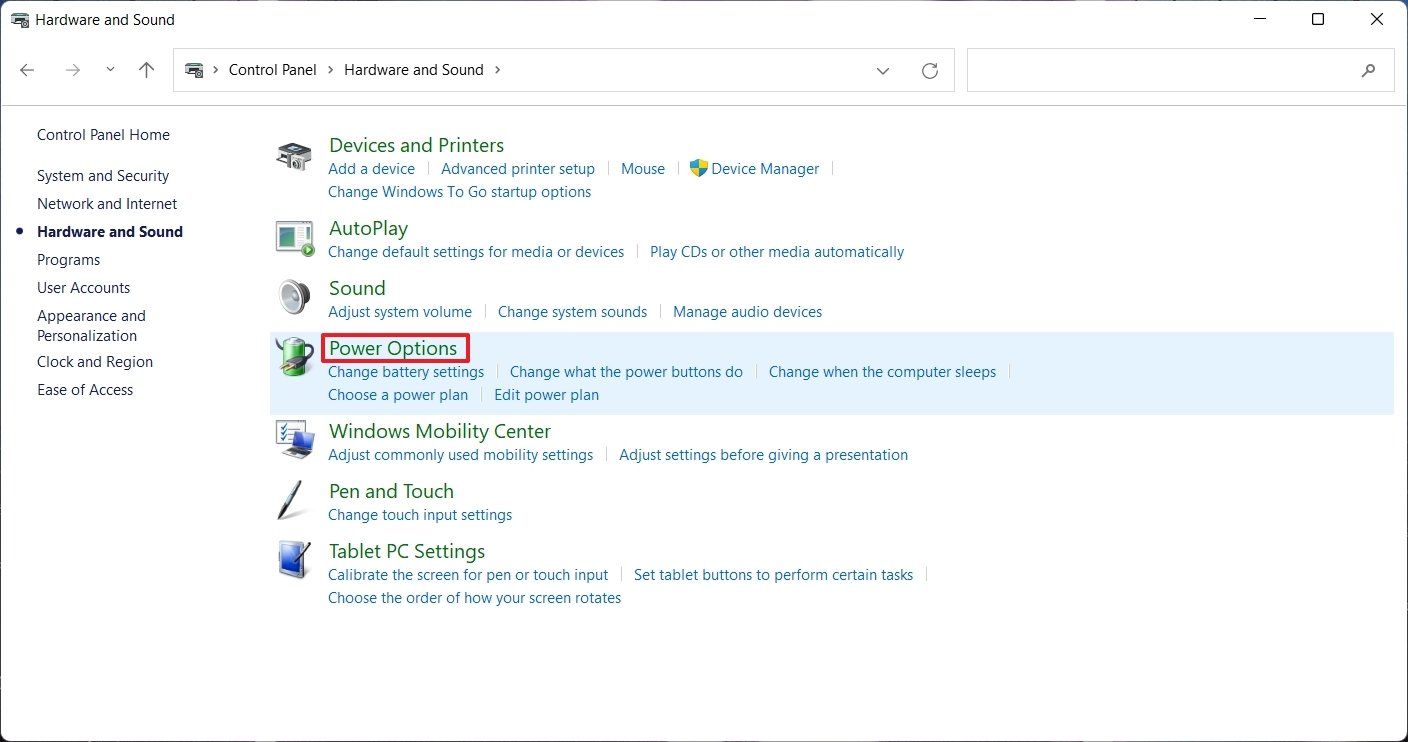Click Manage audio devices
Screen dimensions: 1408x742
(x=747, y=312)
